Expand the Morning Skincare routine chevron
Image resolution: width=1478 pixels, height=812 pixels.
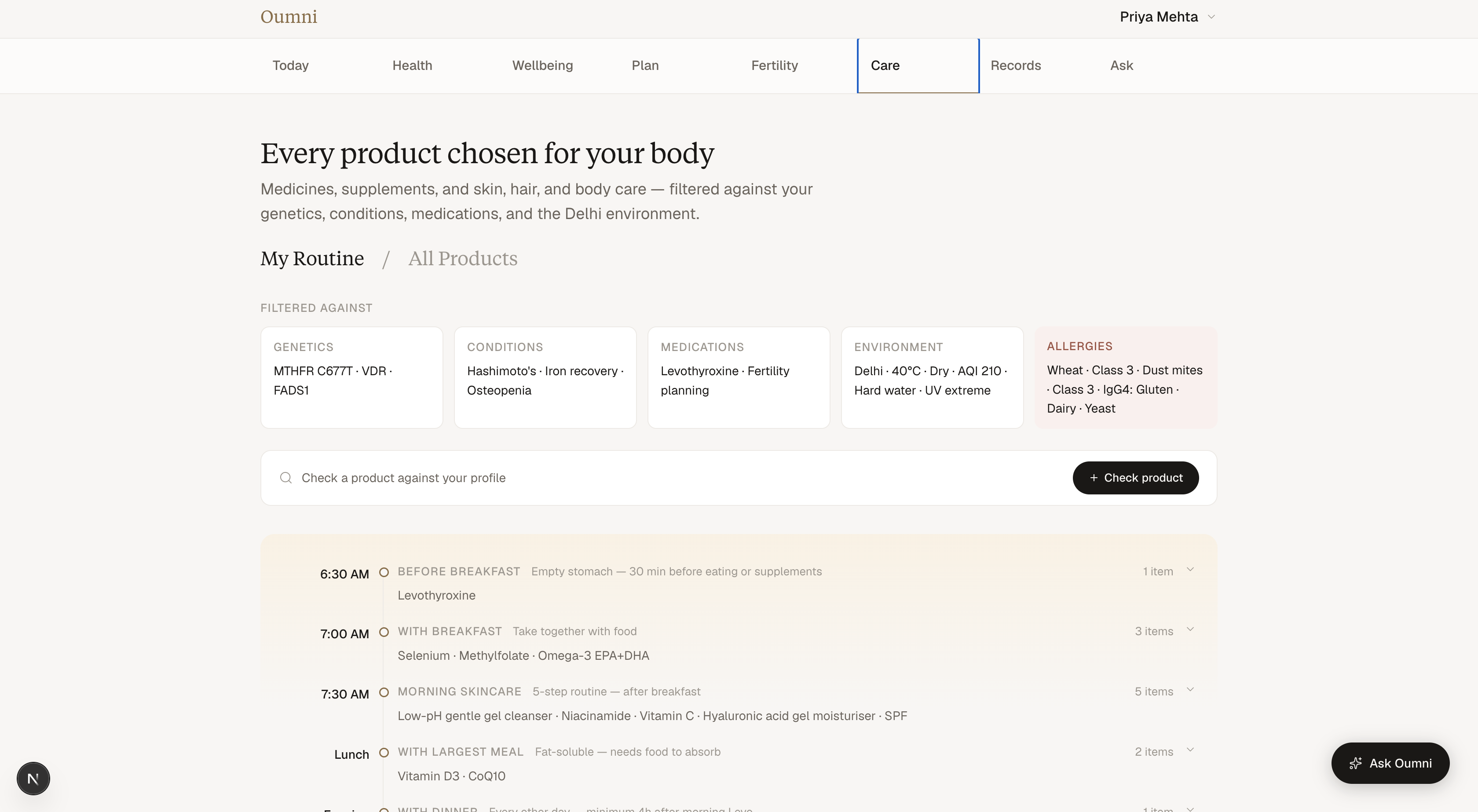[1190, 690]
